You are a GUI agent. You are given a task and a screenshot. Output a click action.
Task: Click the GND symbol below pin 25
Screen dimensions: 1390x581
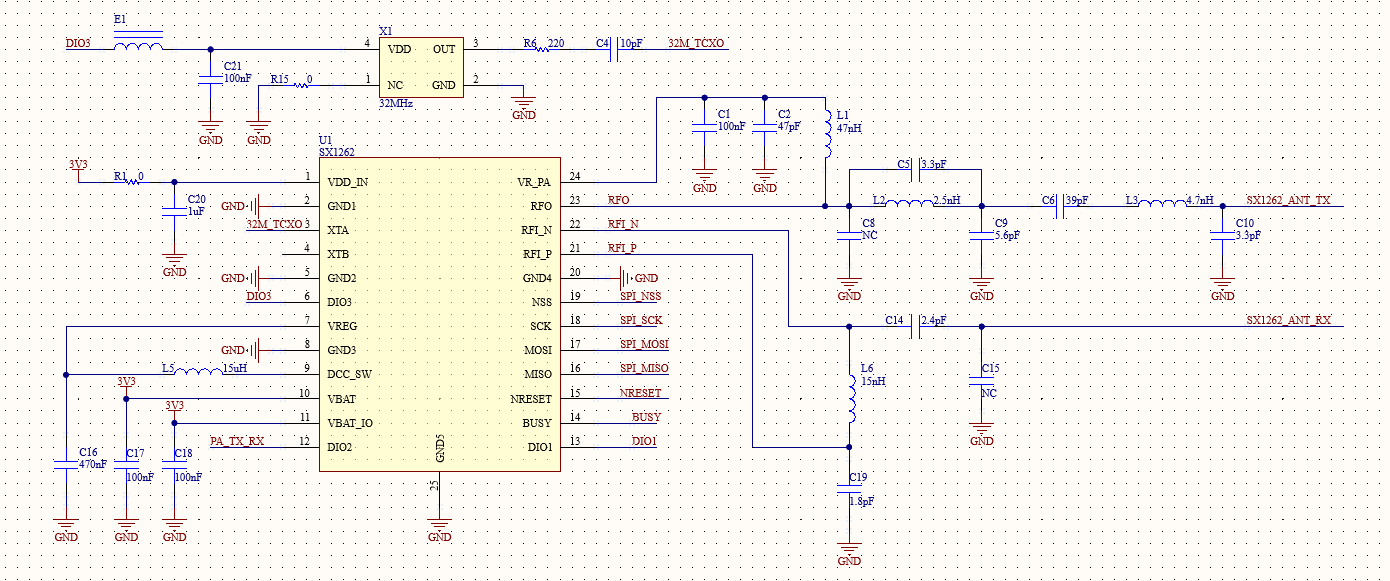[439, 531]
